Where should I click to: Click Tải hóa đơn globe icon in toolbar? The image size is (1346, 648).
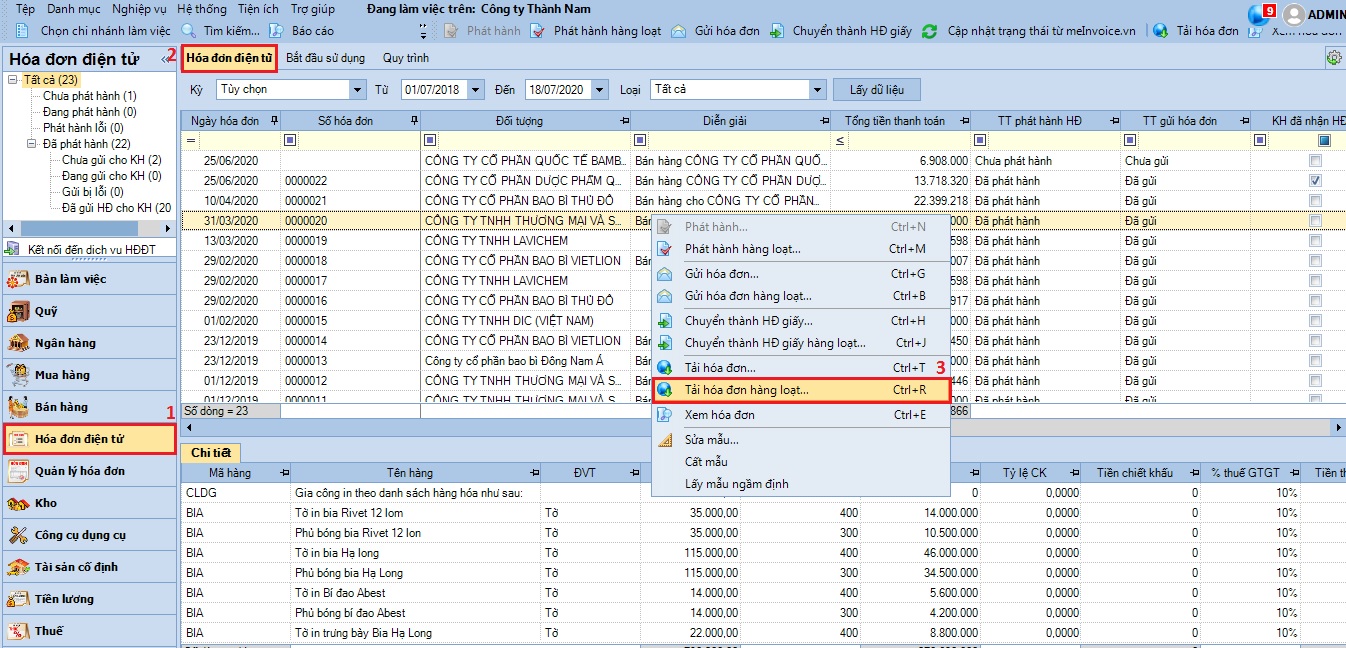click(1160, 31)
